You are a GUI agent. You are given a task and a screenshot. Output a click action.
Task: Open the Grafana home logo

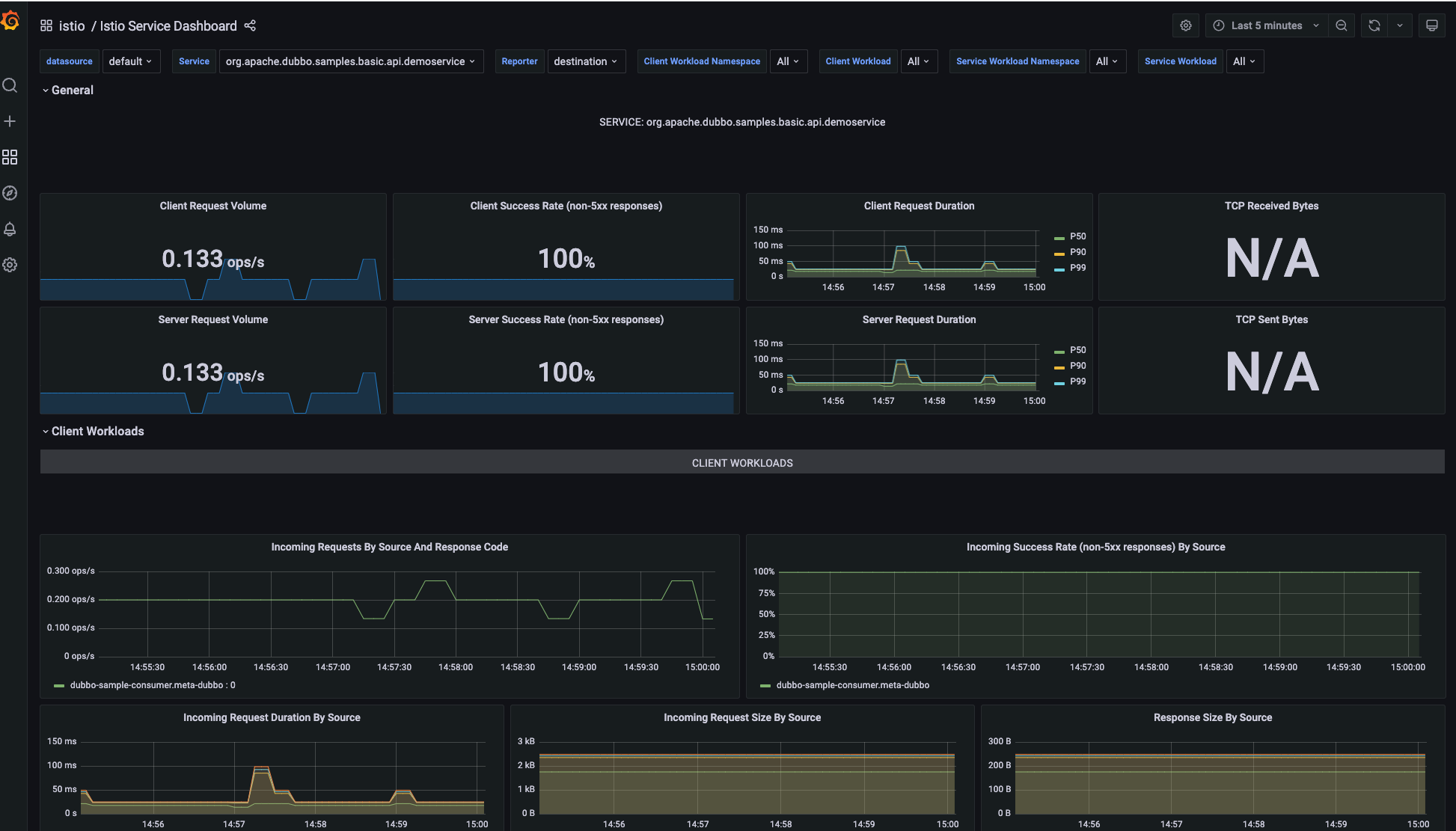pyautogui.click(x=10, y=21)
